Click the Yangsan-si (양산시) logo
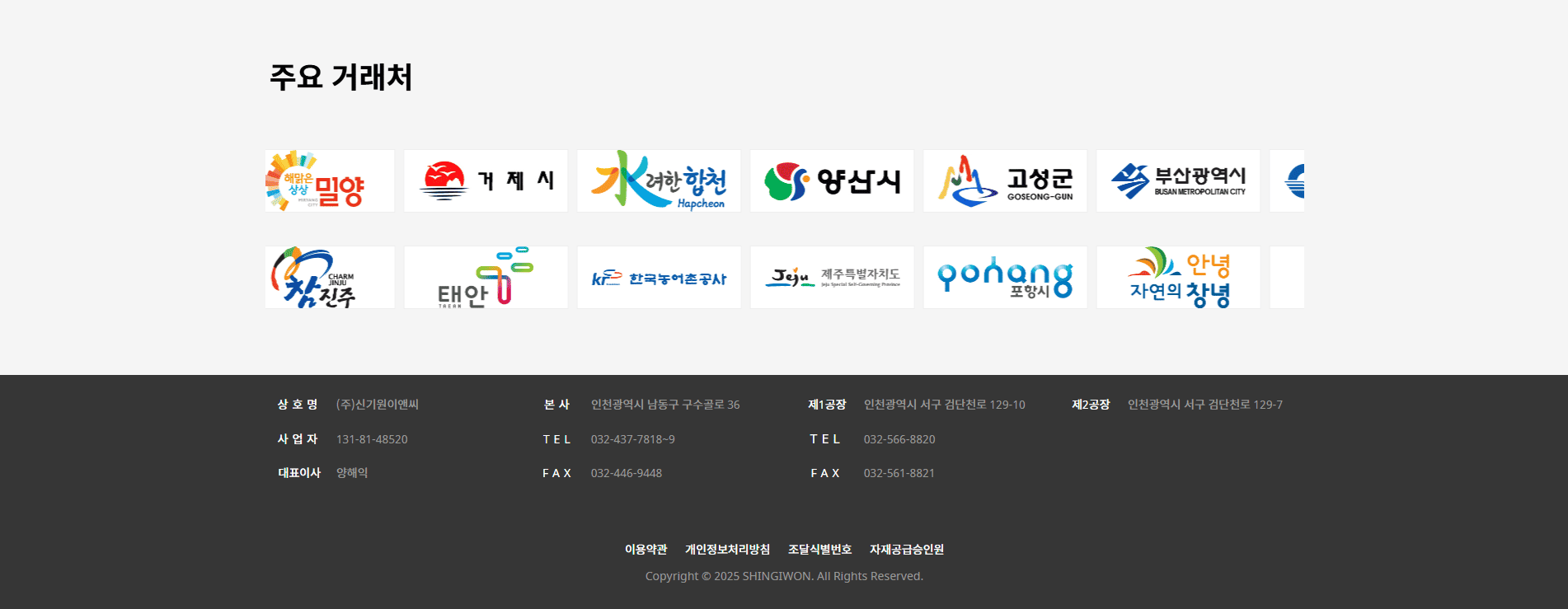Viewport: 1568px width, 609px height. point(832,180)
